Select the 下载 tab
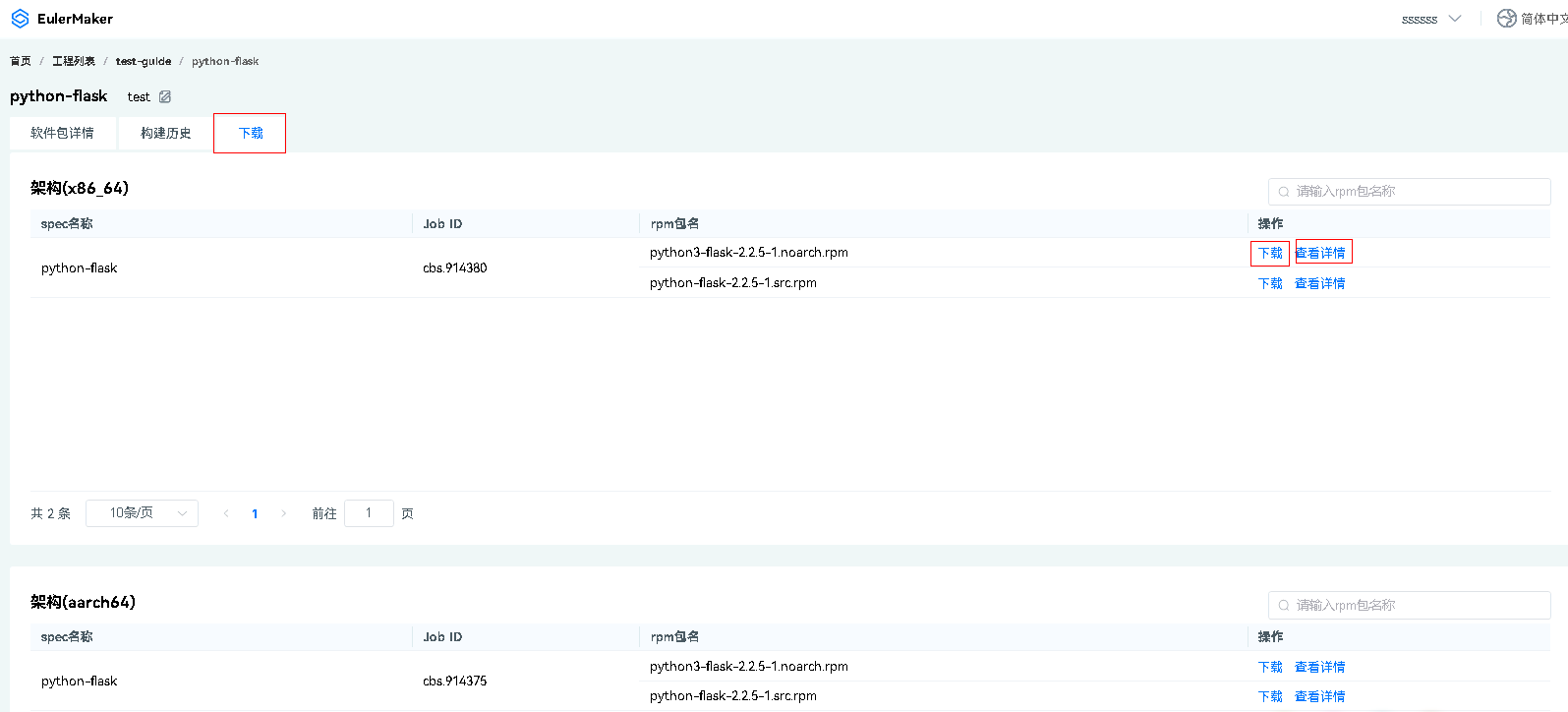 [x=250, y=133]
